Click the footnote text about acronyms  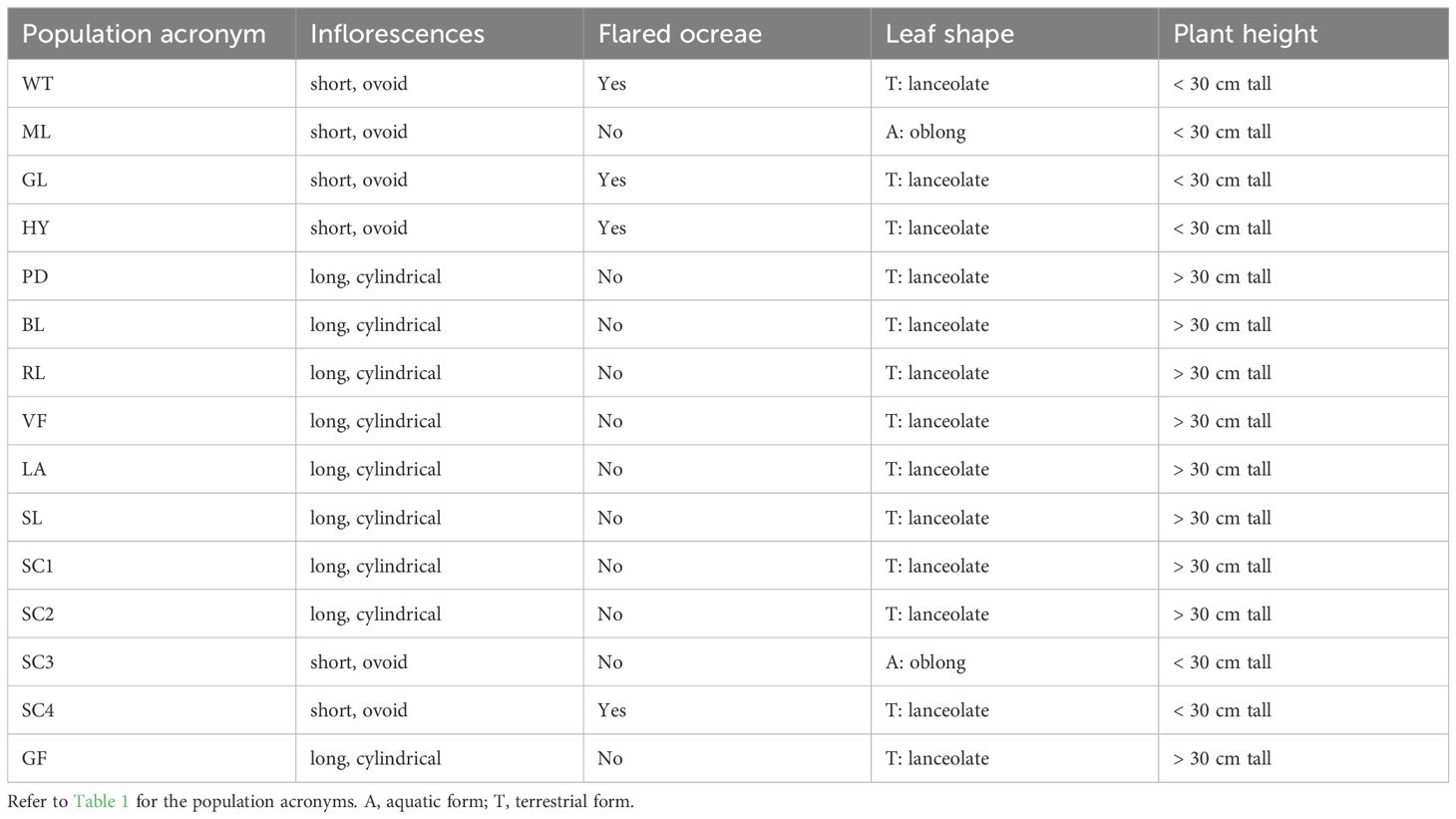[320, 801]
